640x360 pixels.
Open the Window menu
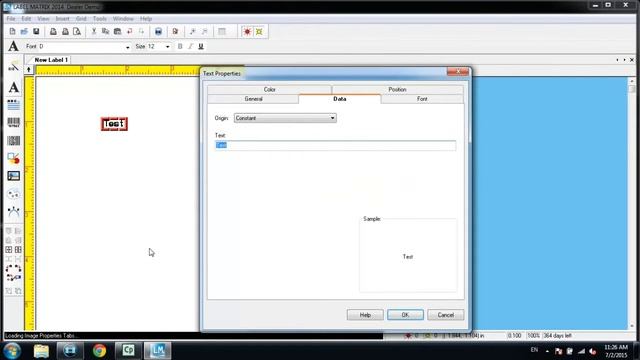click(x=123, y=19)
